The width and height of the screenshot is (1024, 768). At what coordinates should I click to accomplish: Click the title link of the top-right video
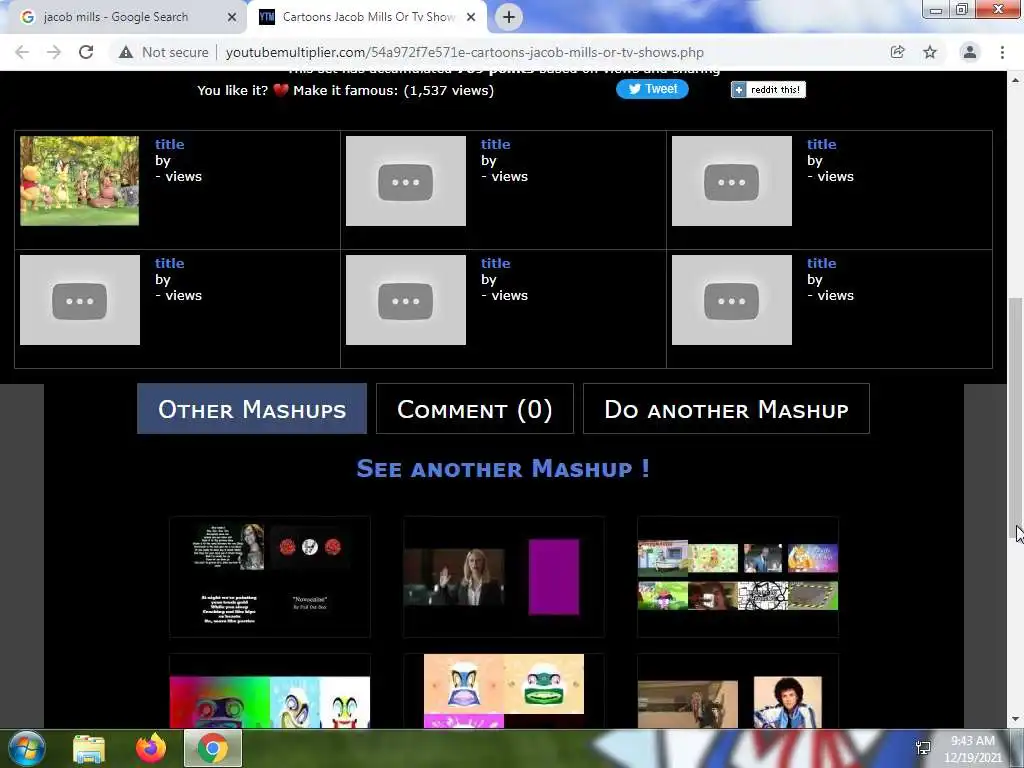pyautogui.click(x=822, y=144)
